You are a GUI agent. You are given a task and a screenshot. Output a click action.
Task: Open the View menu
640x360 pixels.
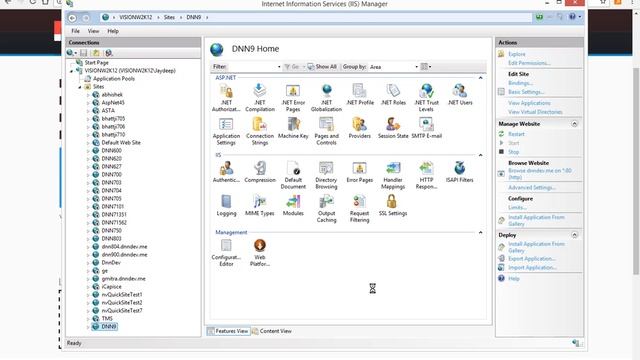(x=93, y=31)
